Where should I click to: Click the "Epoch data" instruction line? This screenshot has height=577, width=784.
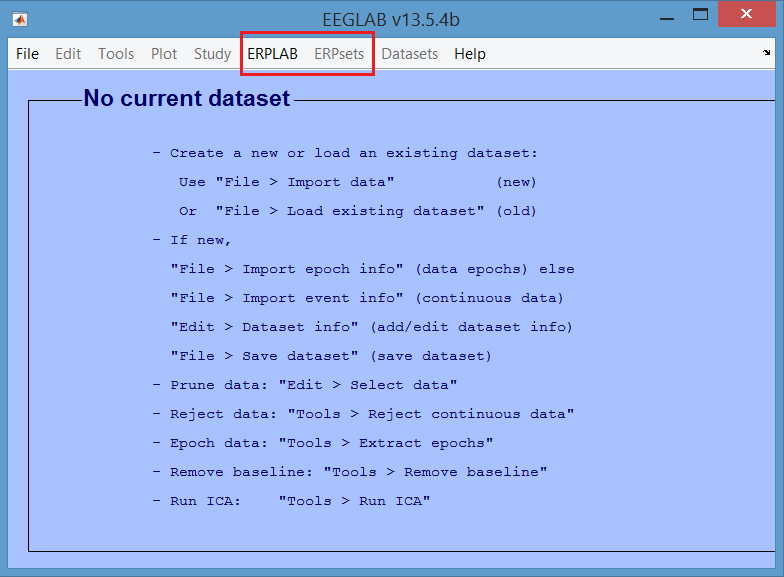(x=322, y=443)
